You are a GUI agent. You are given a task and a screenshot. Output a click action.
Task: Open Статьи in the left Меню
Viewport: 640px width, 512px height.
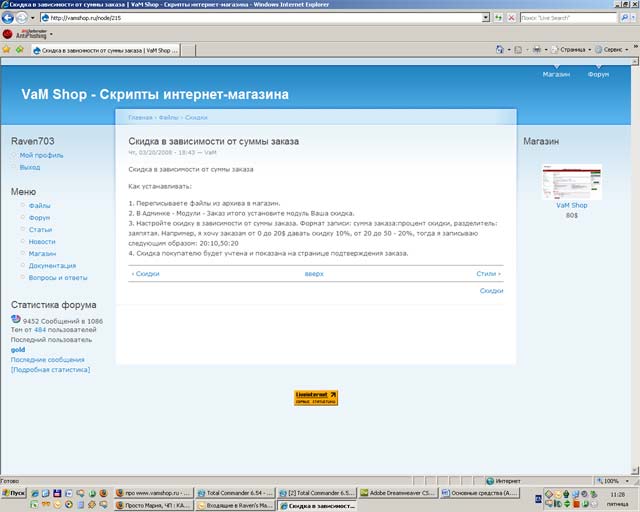(x=40, y=229)
